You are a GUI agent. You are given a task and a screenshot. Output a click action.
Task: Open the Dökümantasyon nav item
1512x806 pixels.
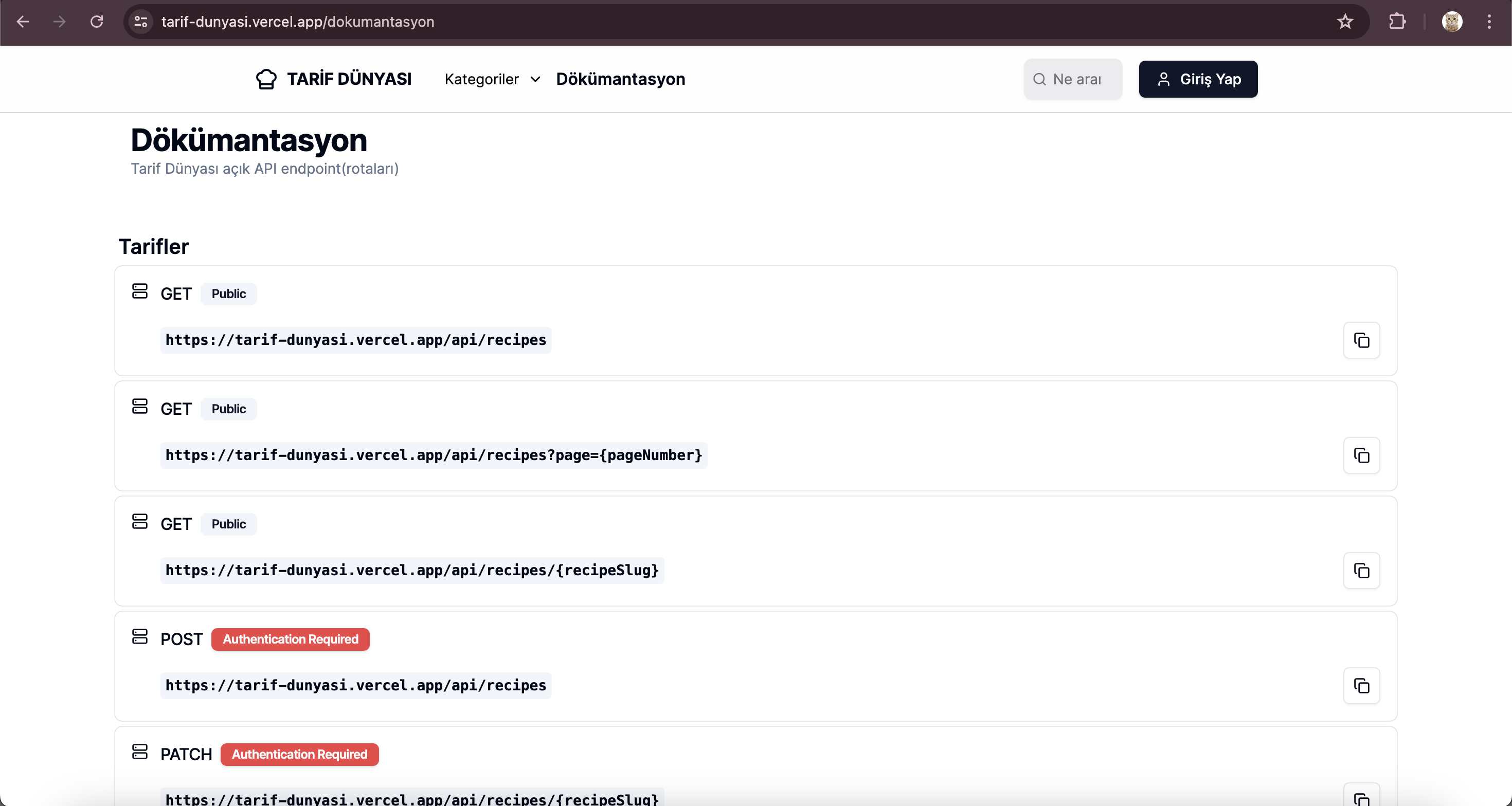tap(620, 79)
